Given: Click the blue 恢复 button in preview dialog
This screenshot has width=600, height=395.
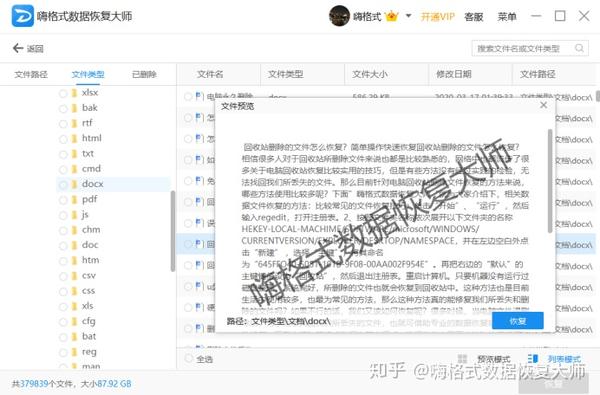Looking at the screenshot, I should pos(518,321).
